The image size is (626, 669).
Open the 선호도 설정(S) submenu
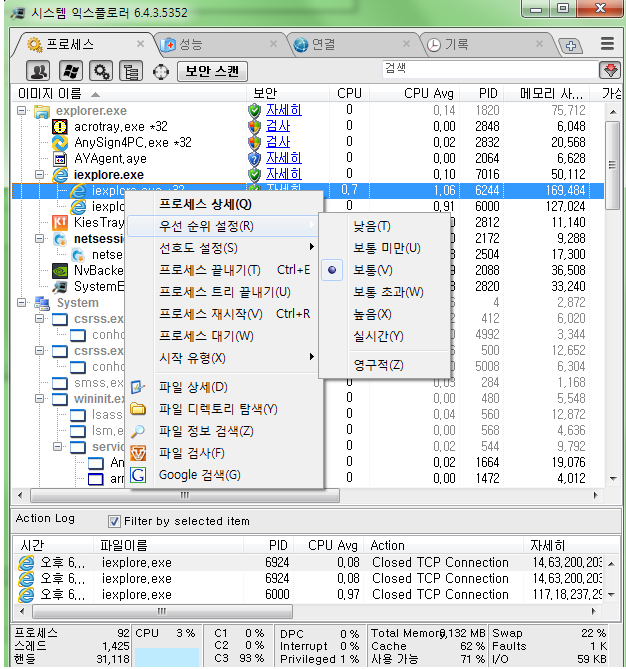(x=224, y=248)
